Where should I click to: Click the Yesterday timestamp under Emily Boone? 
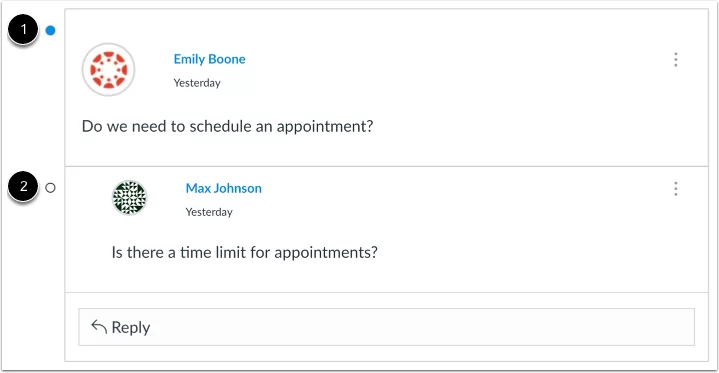click(x=197, y=83)
